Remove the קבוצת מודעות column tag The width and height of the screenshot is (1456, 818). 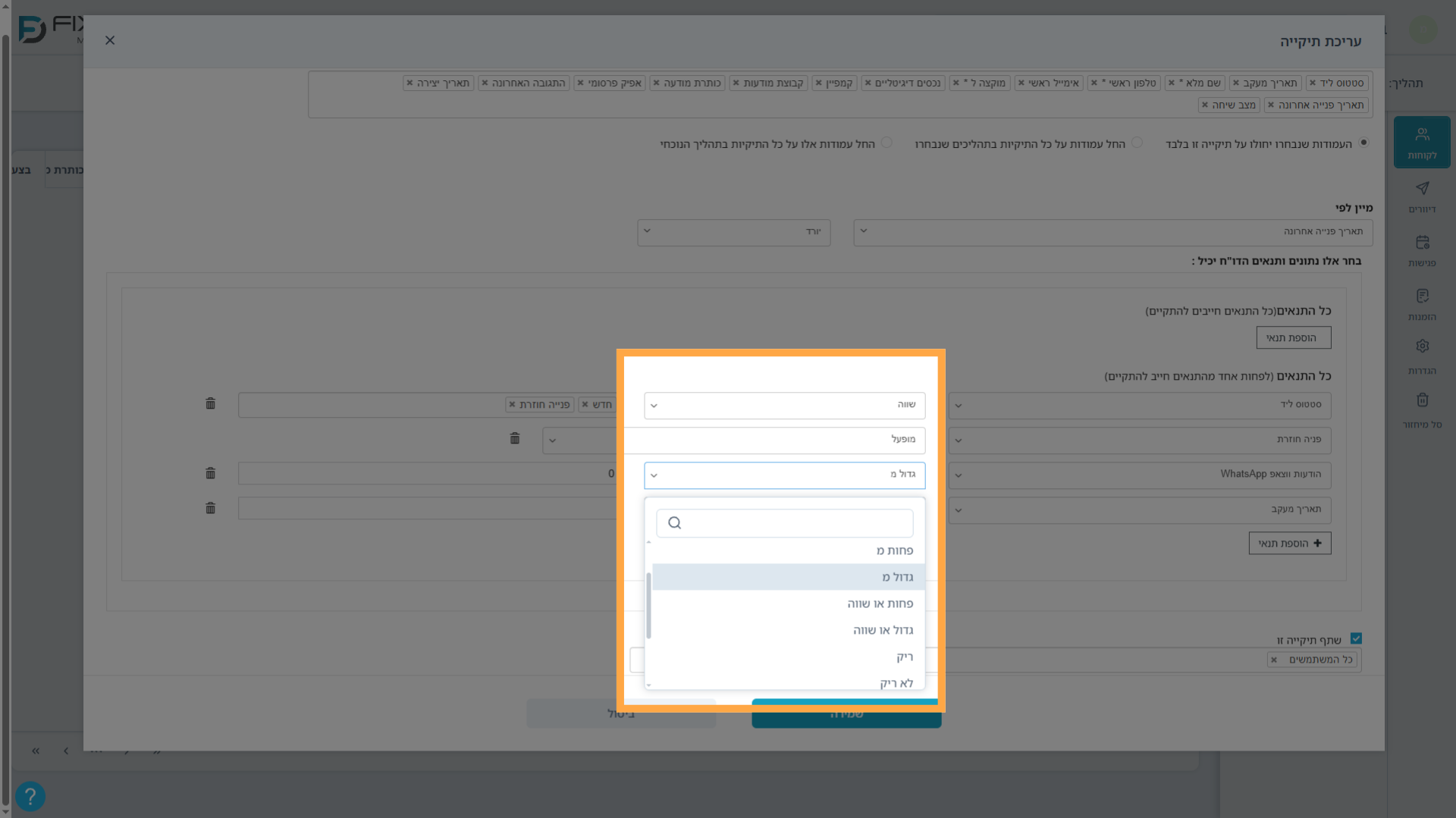736,83
